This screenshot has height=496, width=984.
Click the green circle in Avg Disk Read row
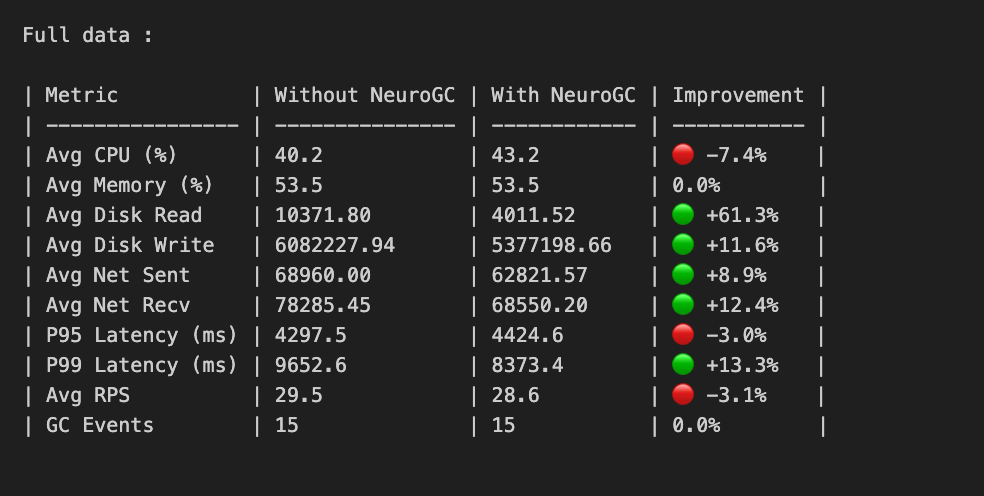[x=683, y=215]
